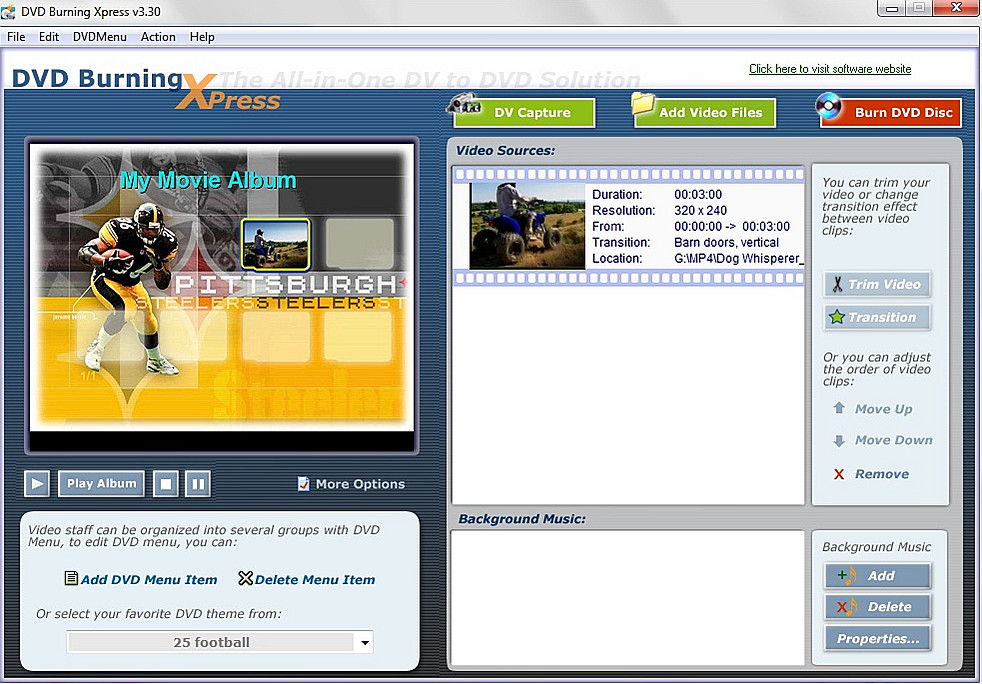The width and height of the screenshot is (982, 684).
Task: Click the camcorder icon beside DV Capture
Action: coord(463,104)
